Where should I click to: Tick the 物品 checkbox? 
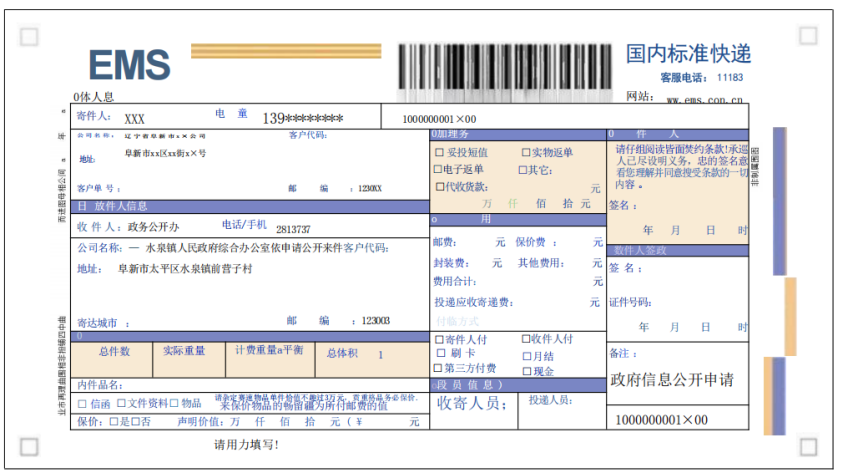174,403
